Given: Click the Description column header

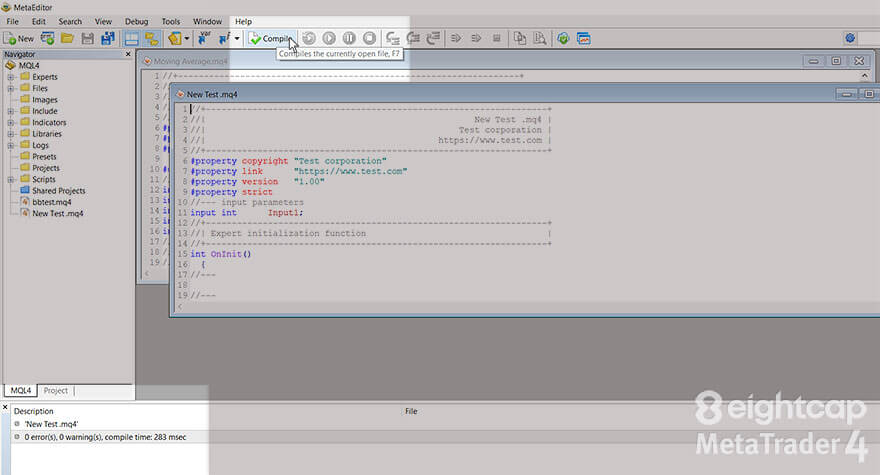Looking at the screenshot, I should click(34, 411).
